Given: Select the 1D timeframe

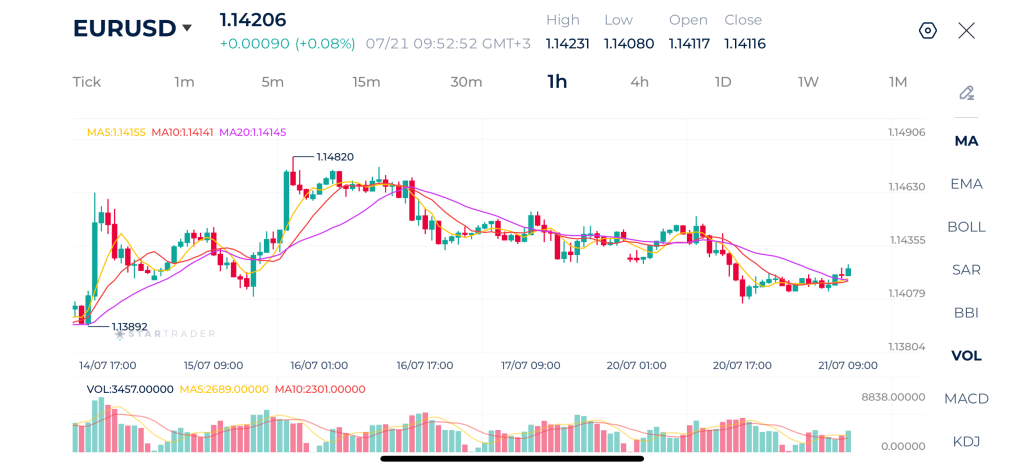Looking at the screenshot, I should pyautogui.click(x=723, y=82).
